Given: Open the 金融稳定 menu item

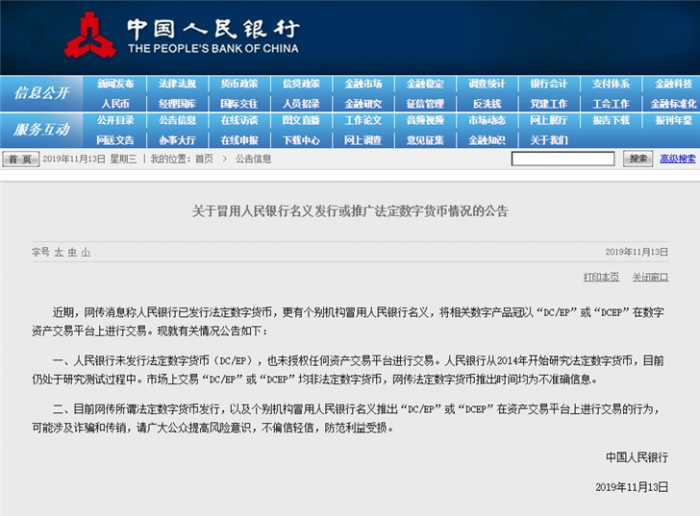Looking at the screenshot, I should click(x=425, y=84).
